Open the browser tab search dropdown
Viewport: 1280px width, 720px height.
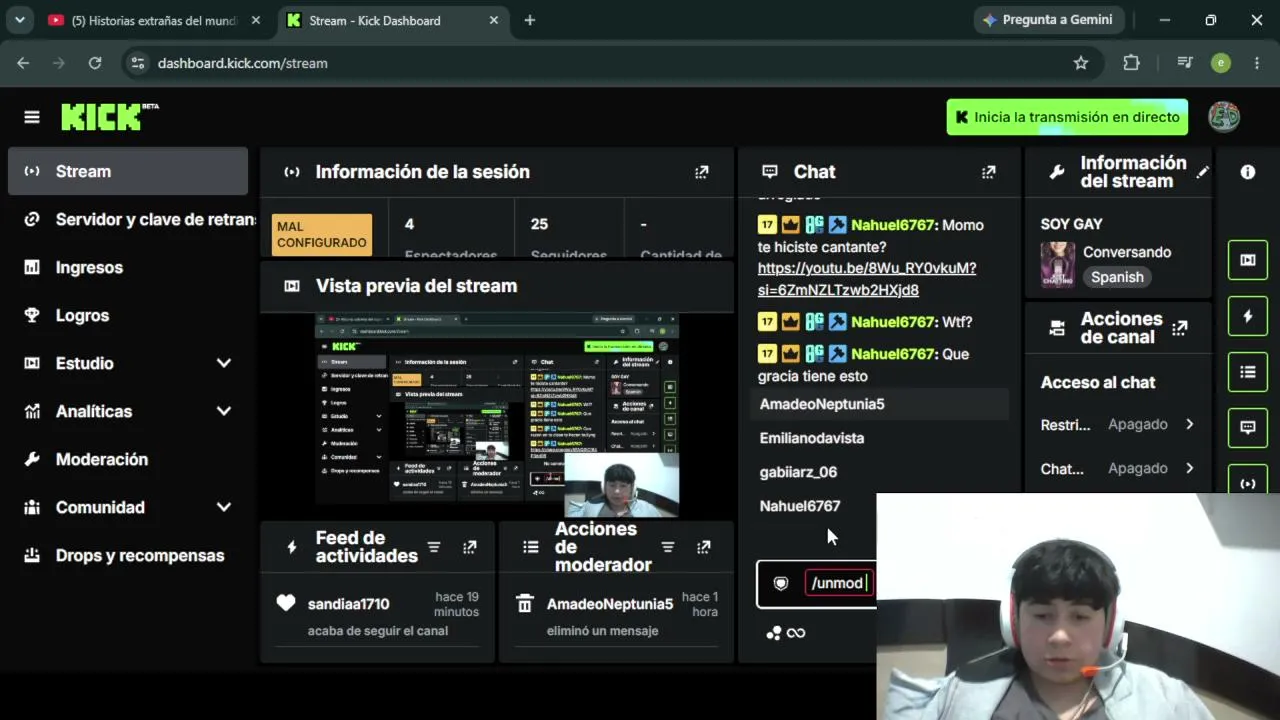(x=19, y=20)
